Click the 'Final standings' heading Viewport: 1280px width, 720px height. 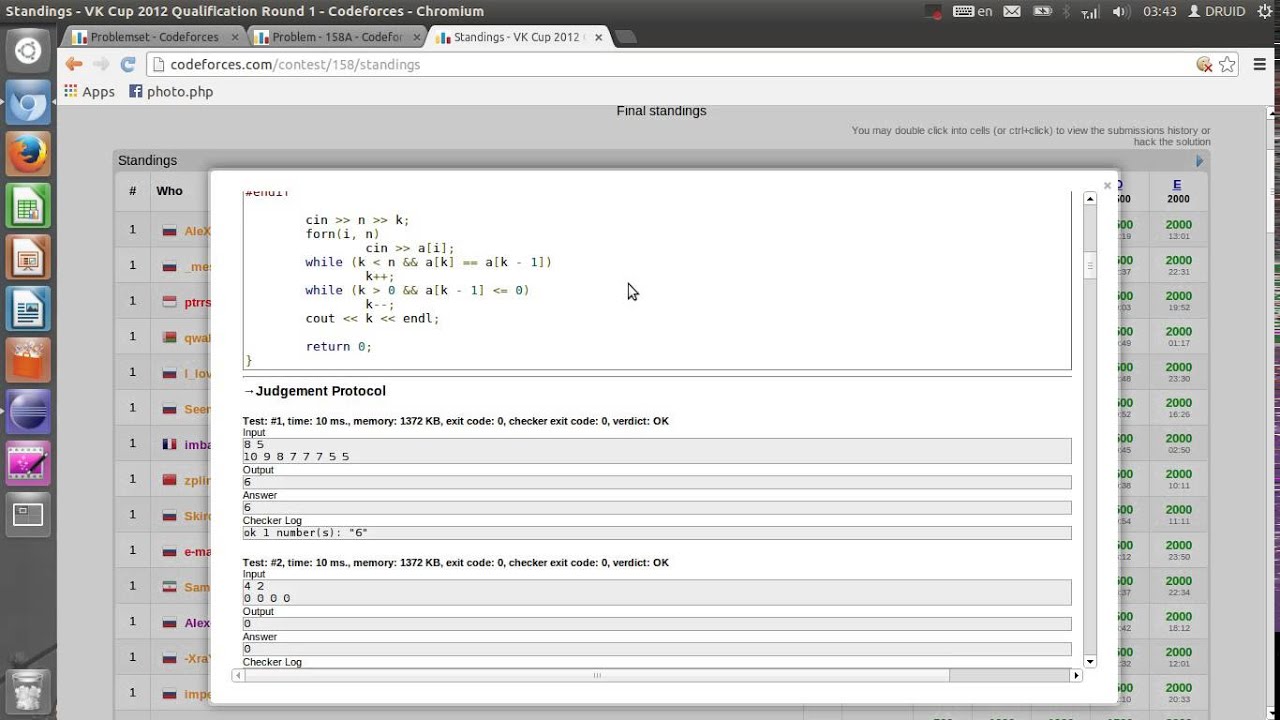coord(661,111)
